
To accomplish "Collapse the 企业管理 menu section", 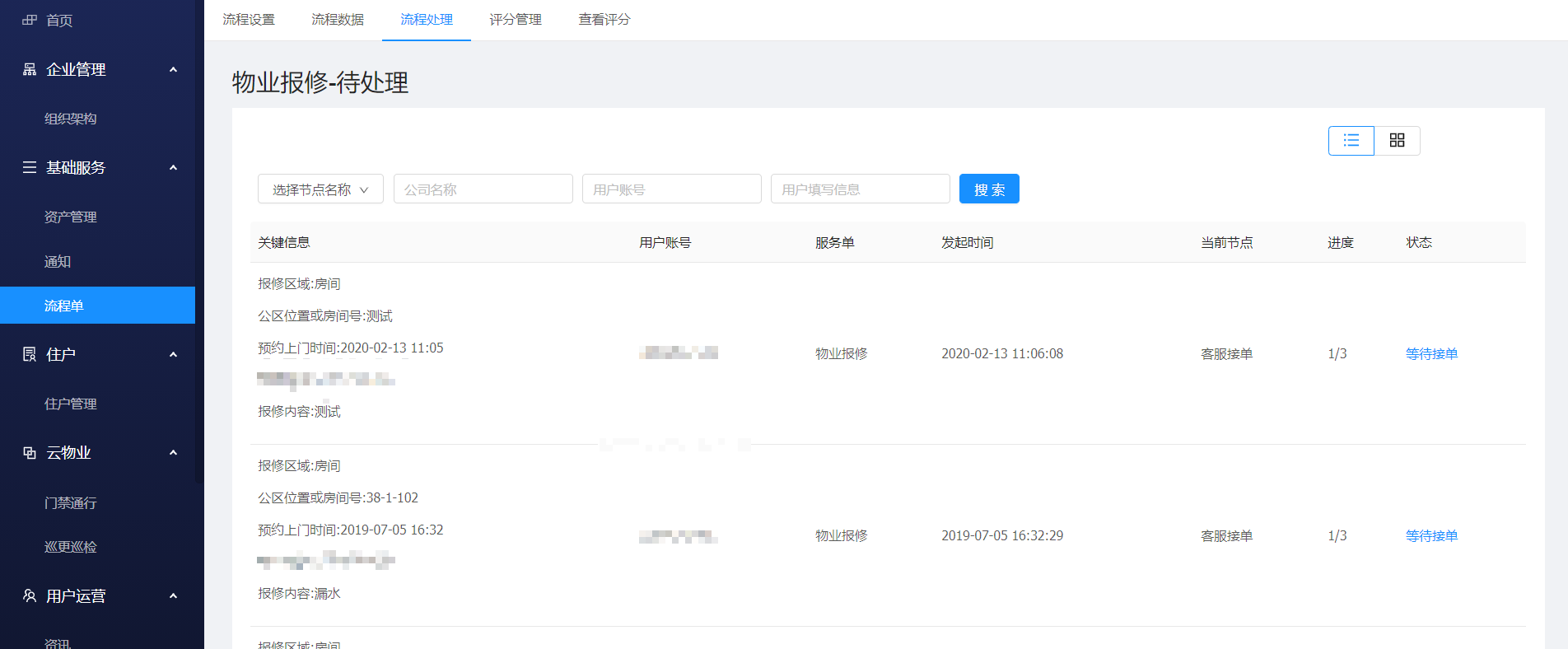I will pos(173,70).
